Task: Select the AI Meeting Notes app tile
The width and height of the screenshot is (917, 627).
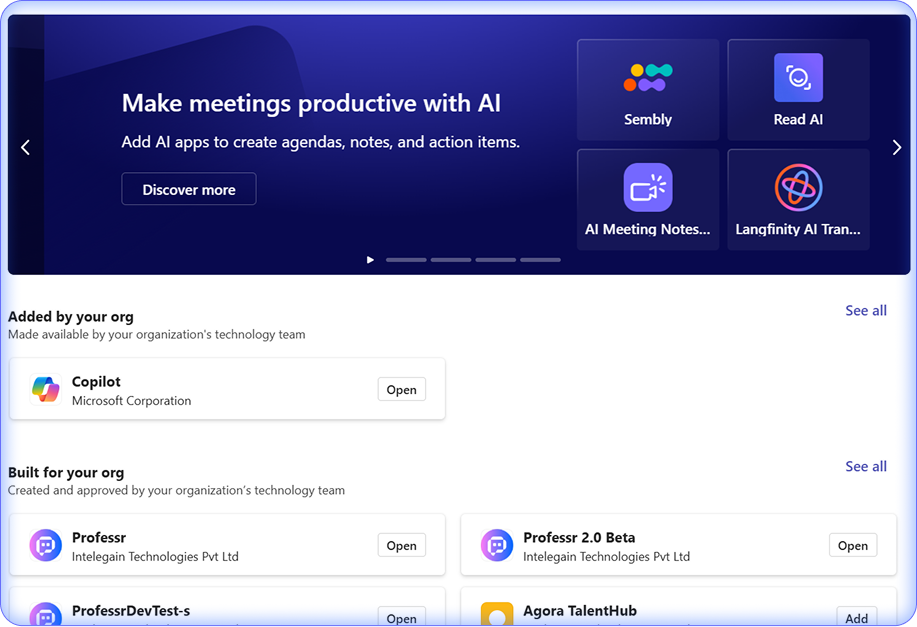Action: click(x=648, y=199)
